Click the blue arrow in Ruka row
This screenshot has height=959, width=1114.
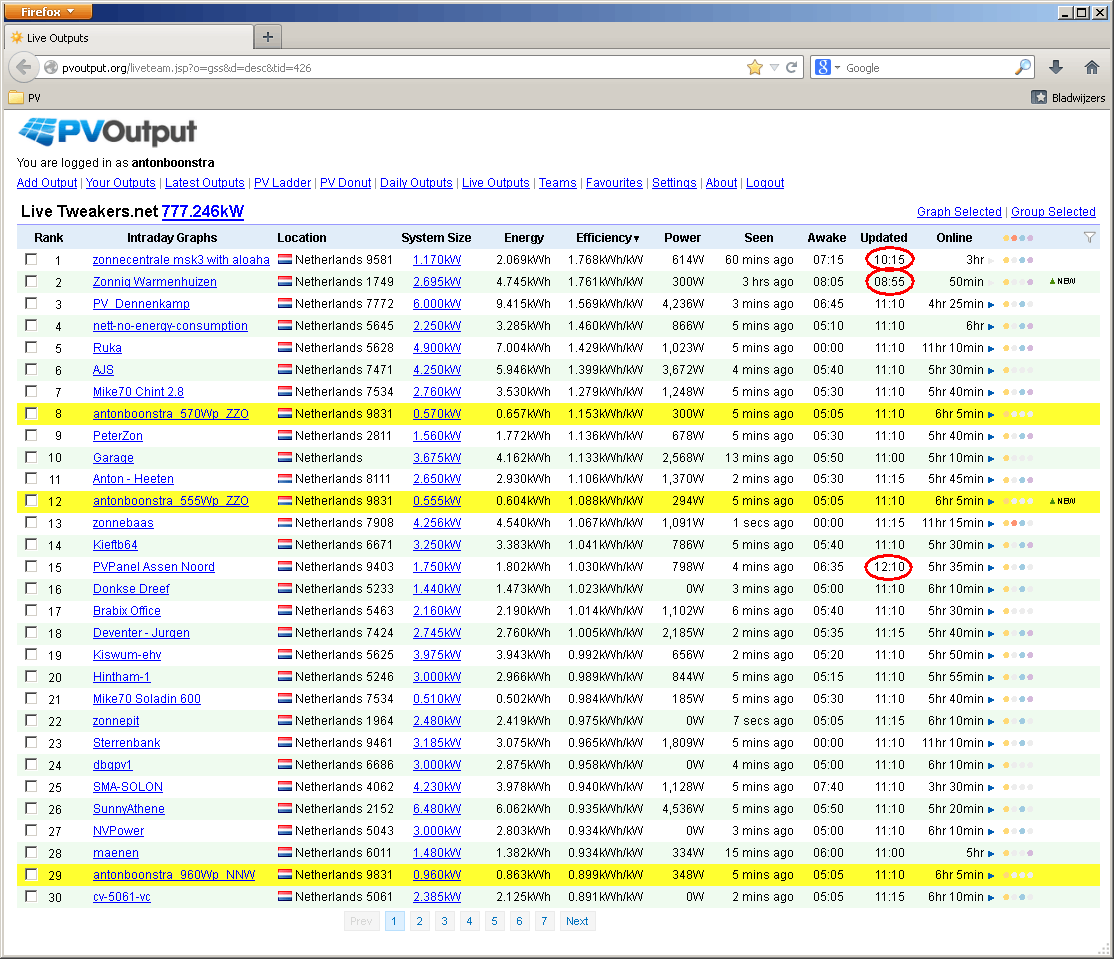[991, 349]
